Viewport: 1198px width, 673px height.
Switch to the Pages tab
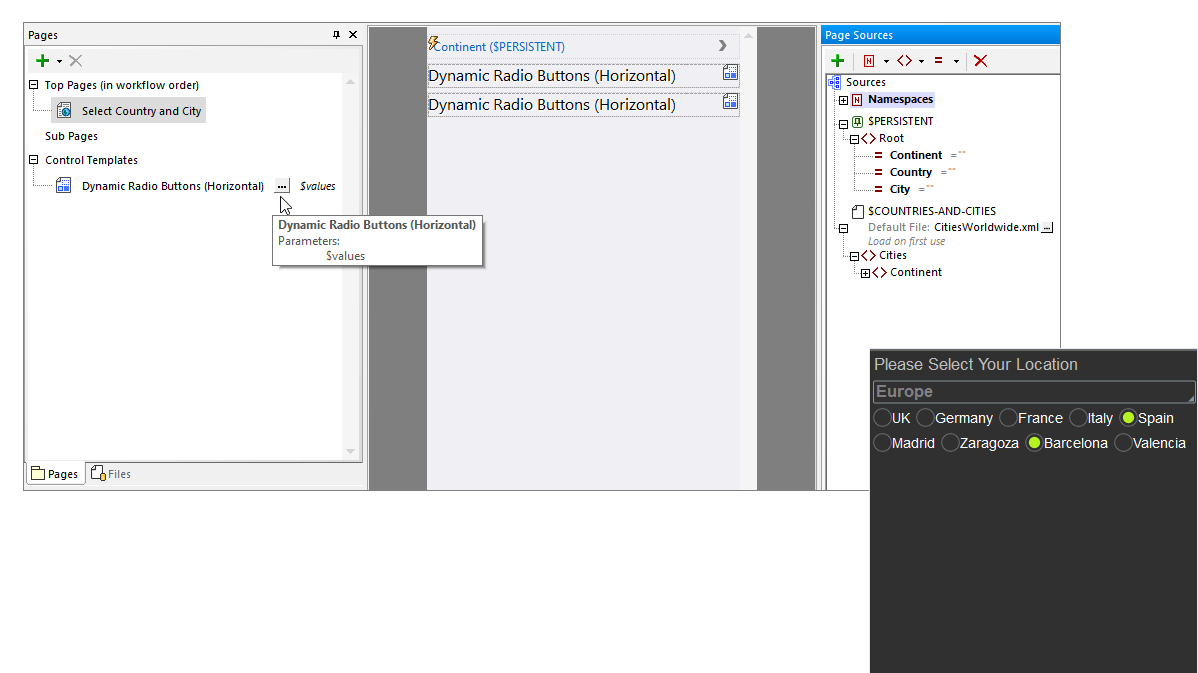[55, 473]
